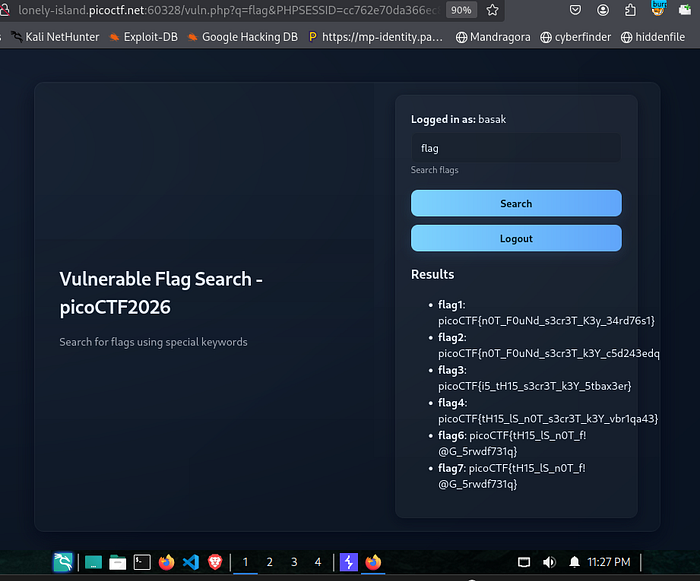The height and width of the screenshot is (581, 700).
Task: Click the search flags input field
Action: click(516, 148)
